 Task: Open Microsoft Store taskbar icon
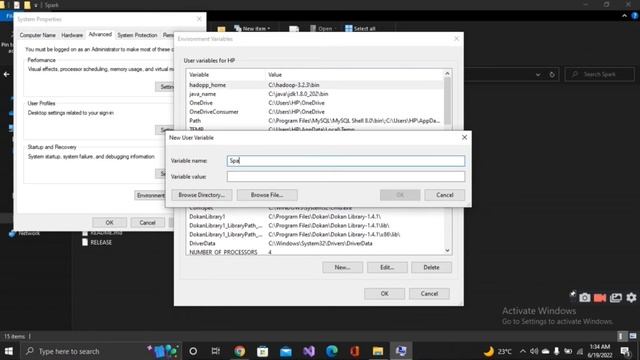tap(262, 351)
